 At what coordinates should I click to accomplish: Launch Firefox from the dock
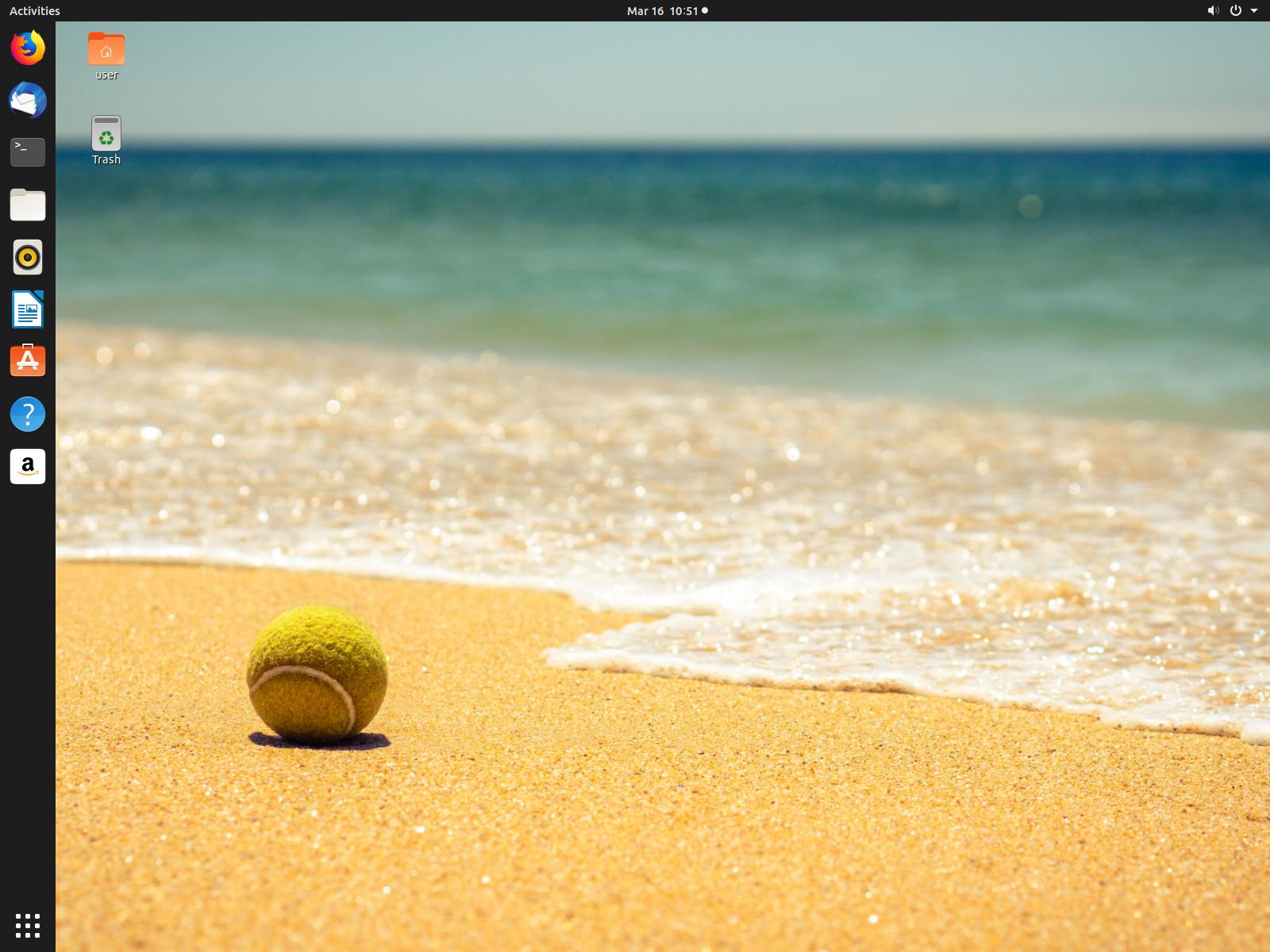[x=28, y=48]
